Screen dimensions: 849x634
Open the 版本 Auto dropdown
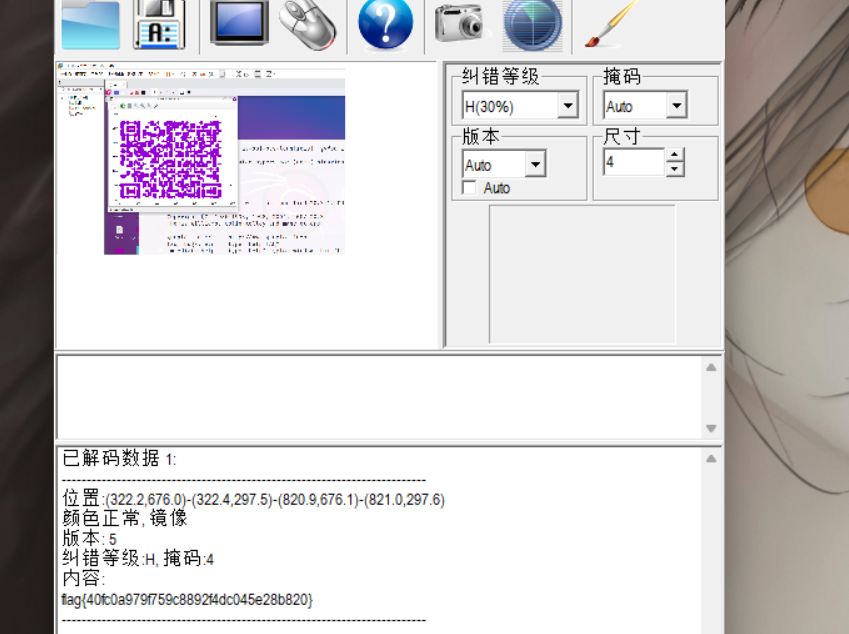coord(535,164)
